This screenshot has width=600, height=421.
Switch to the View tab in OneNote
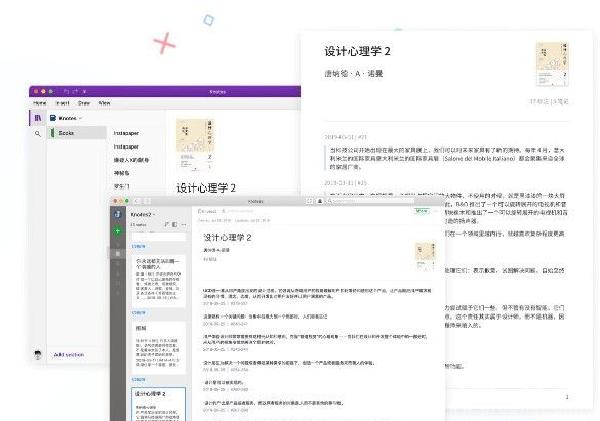point(104,102)
